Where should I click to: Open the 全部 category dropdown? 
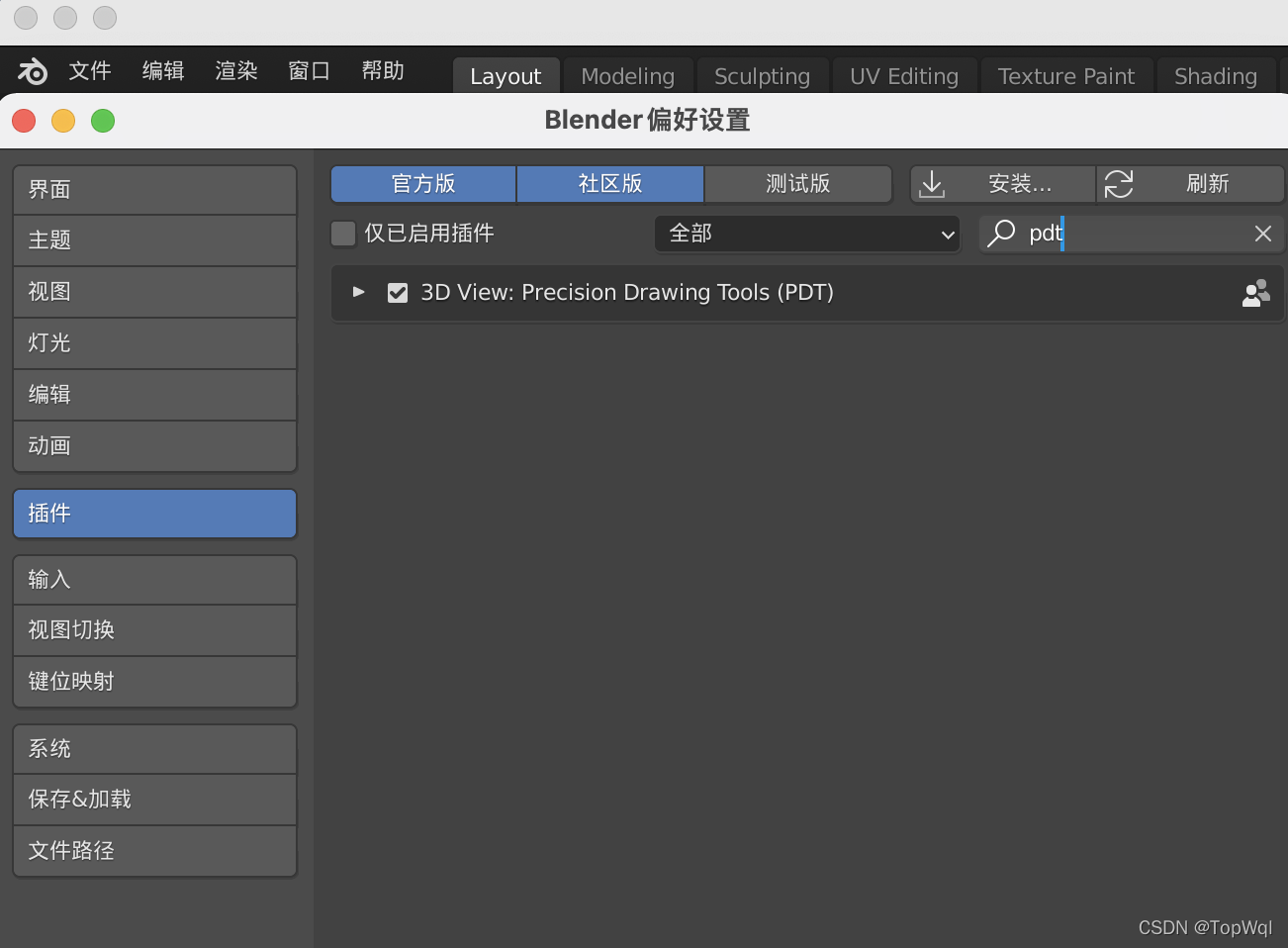pos(807,234)
